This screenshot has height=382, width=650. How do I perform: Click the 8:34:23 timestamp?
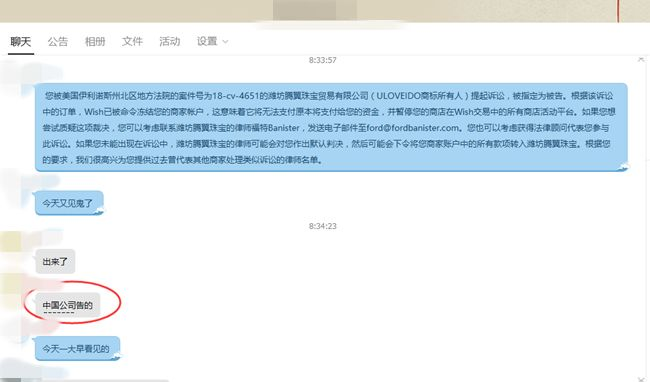(323, 226)
